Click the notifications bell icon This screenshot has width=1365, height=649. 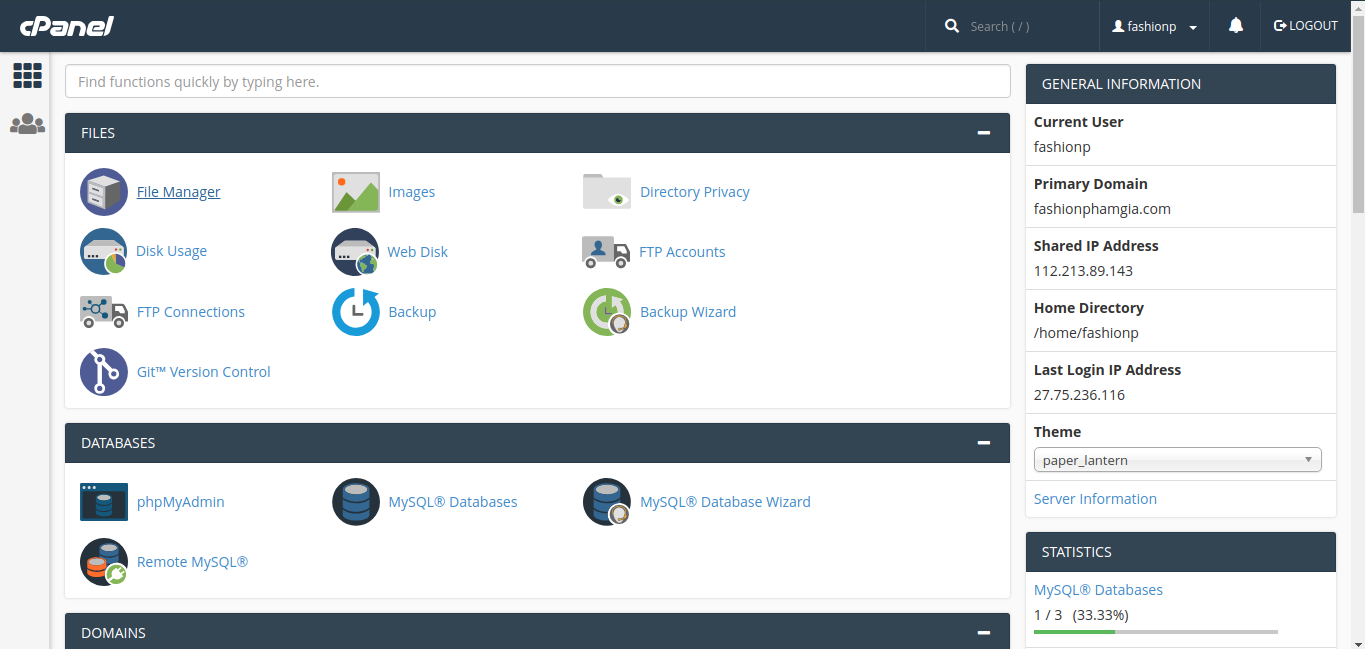coord(1236,26)
